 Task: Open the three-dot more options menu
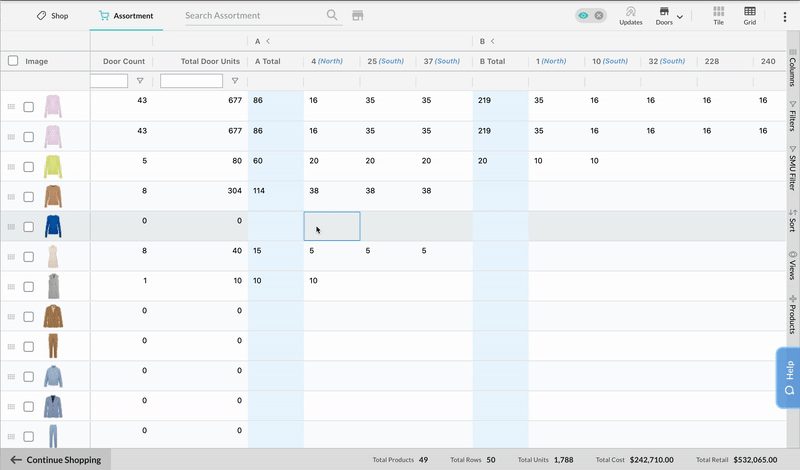coord(783,16)
